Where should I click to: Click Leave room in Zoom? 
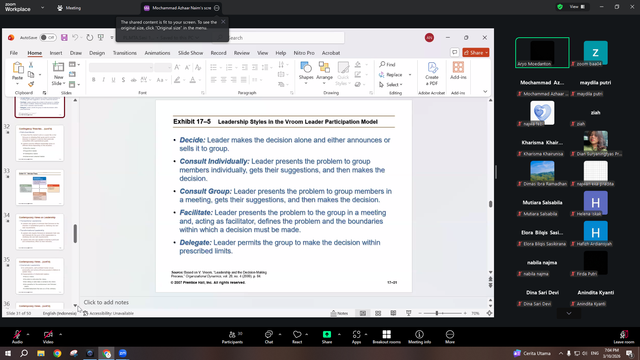click(x=624, y=337)
